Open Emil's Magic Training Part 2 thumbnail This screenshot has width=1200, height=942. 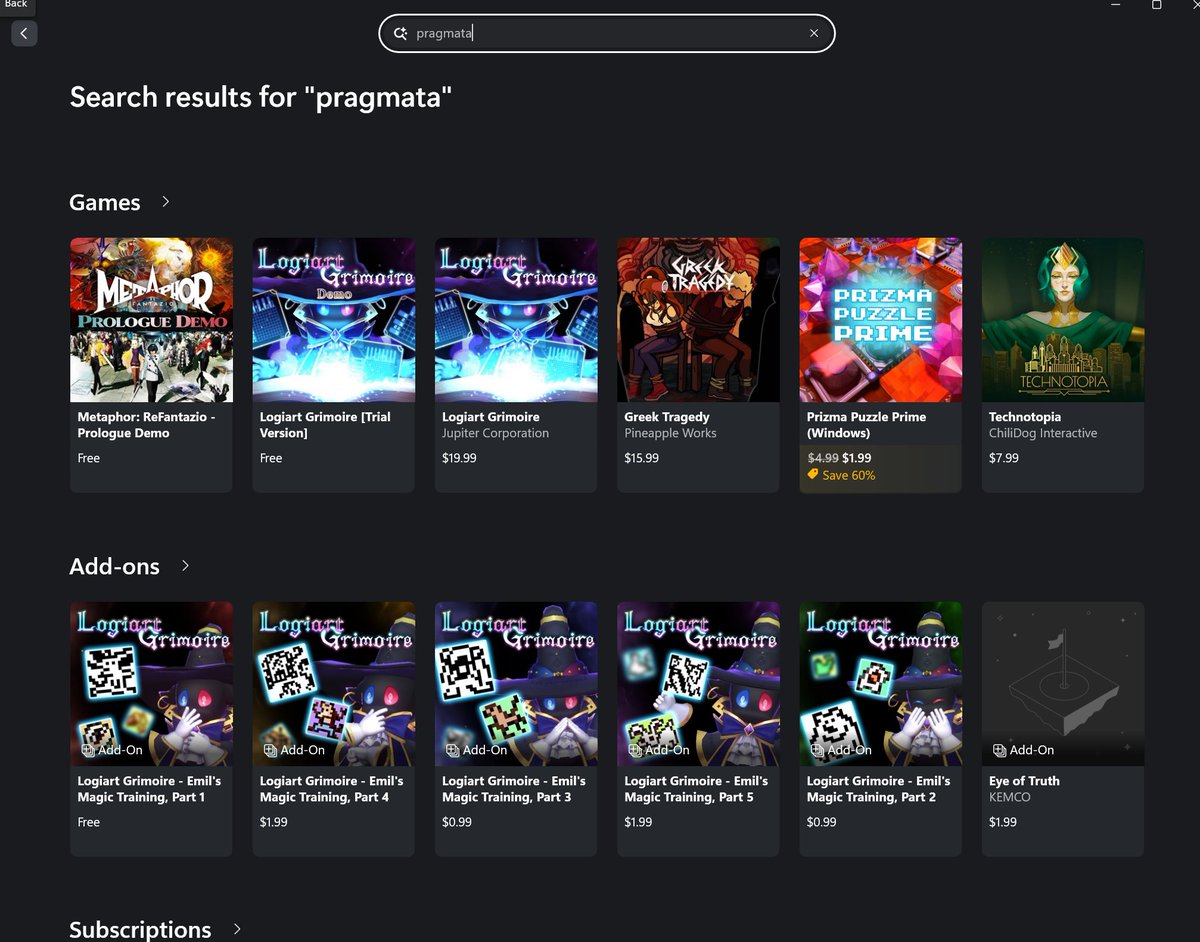tap(881, 684)
